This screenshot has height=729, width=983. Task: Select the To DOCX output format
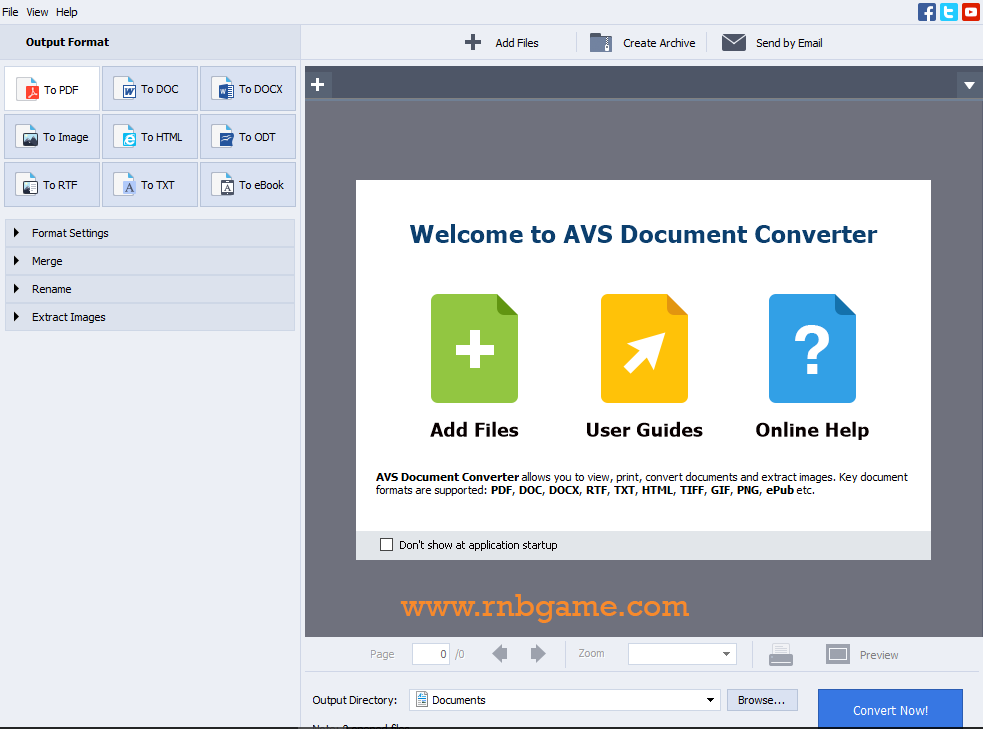pyautogui.click(x=248, y=89)
